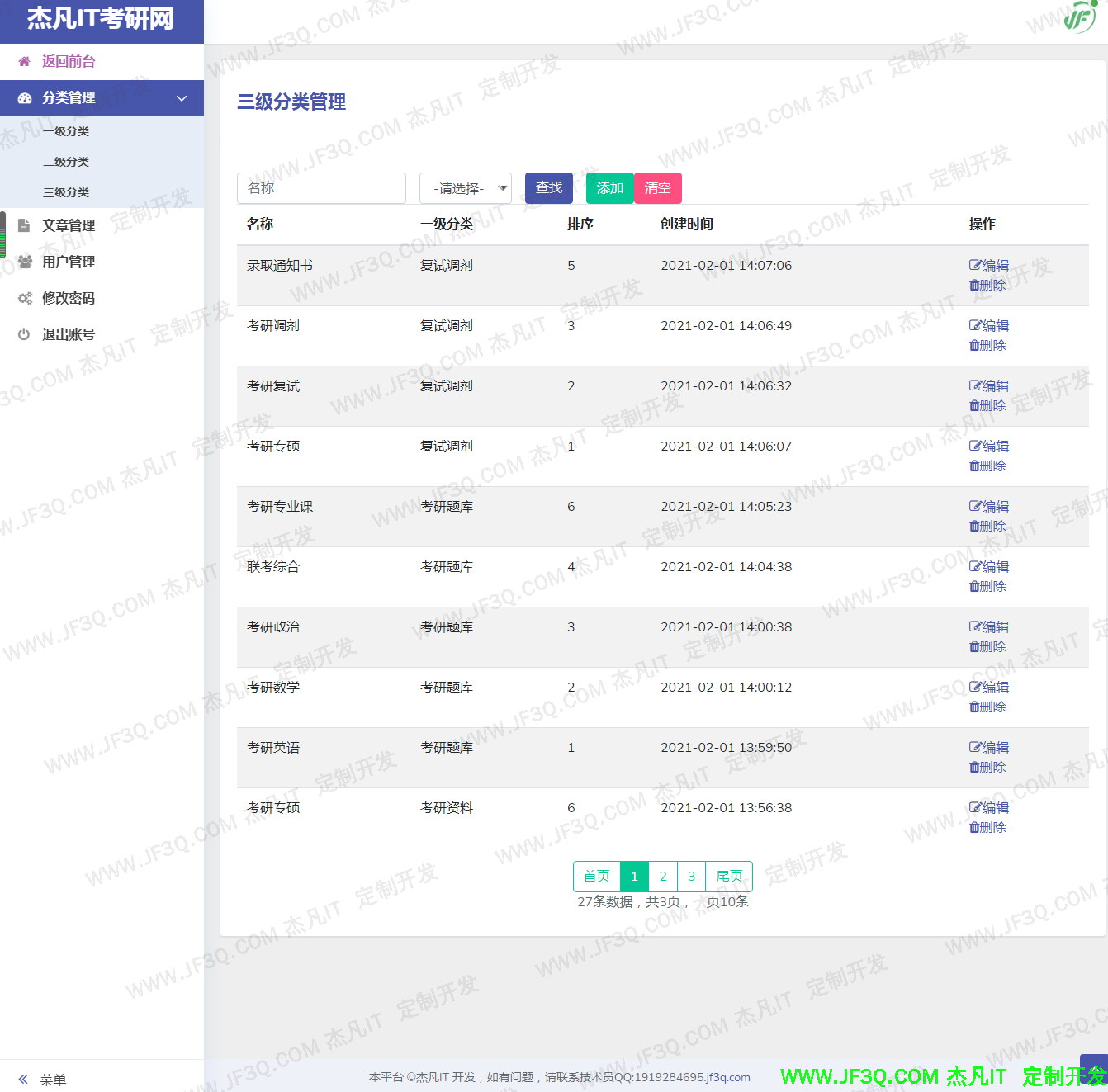Click the JF logo in top-right corner
Screen dimensions: 1108x1092
pyautogui.click(x=1079, y=17)
